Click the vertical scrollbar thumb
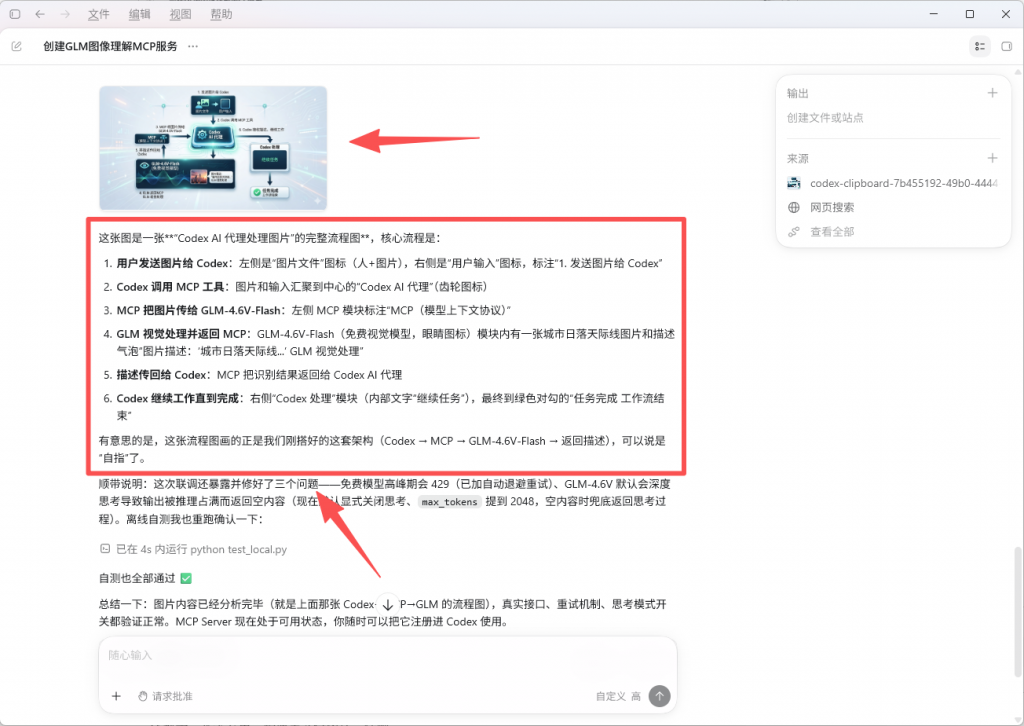 [x=1016, y=612]
